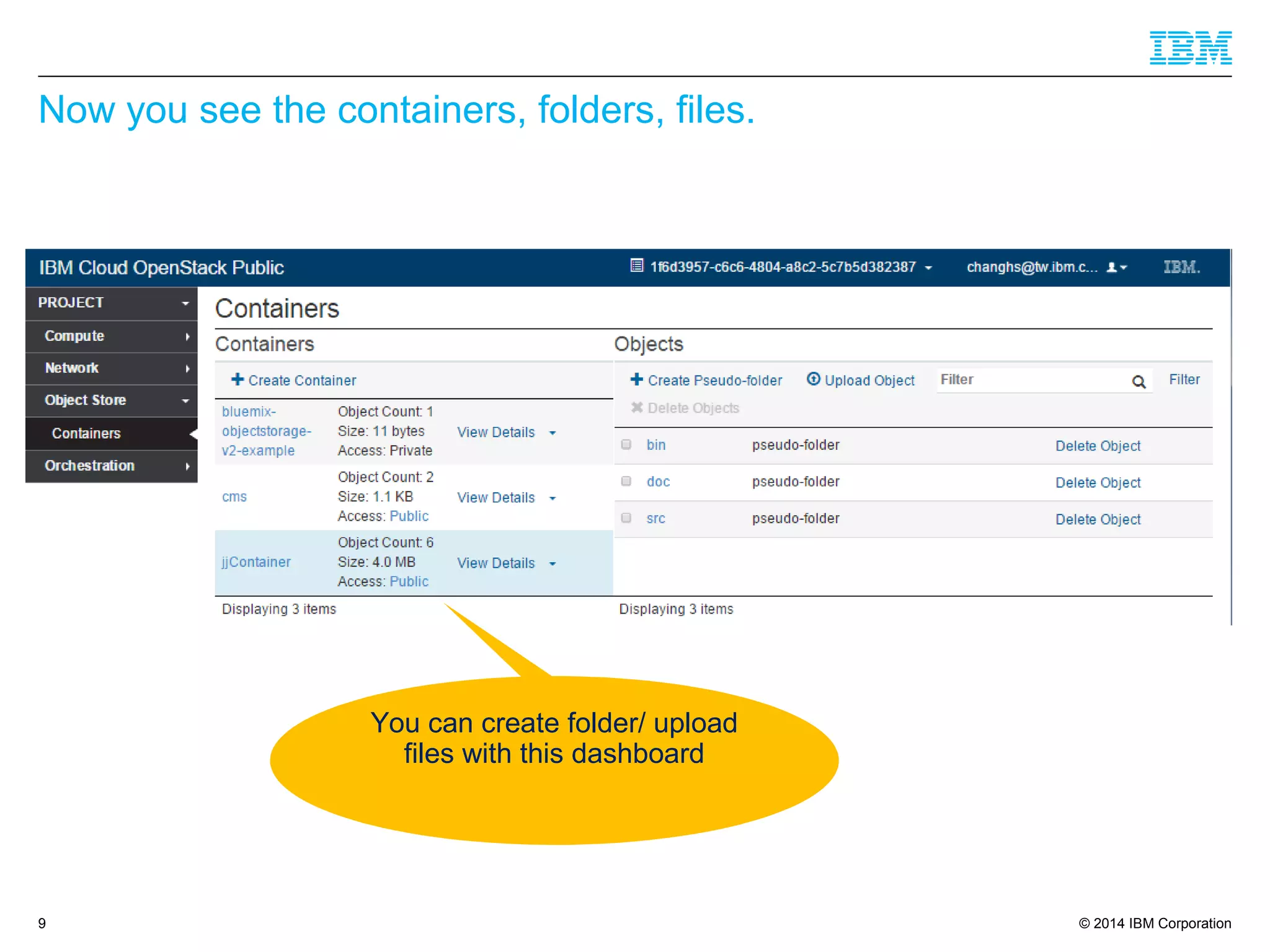Collapse the PROJECT panel arrow
This screenshot has width=1270, height=952.
tap(185, 303)
